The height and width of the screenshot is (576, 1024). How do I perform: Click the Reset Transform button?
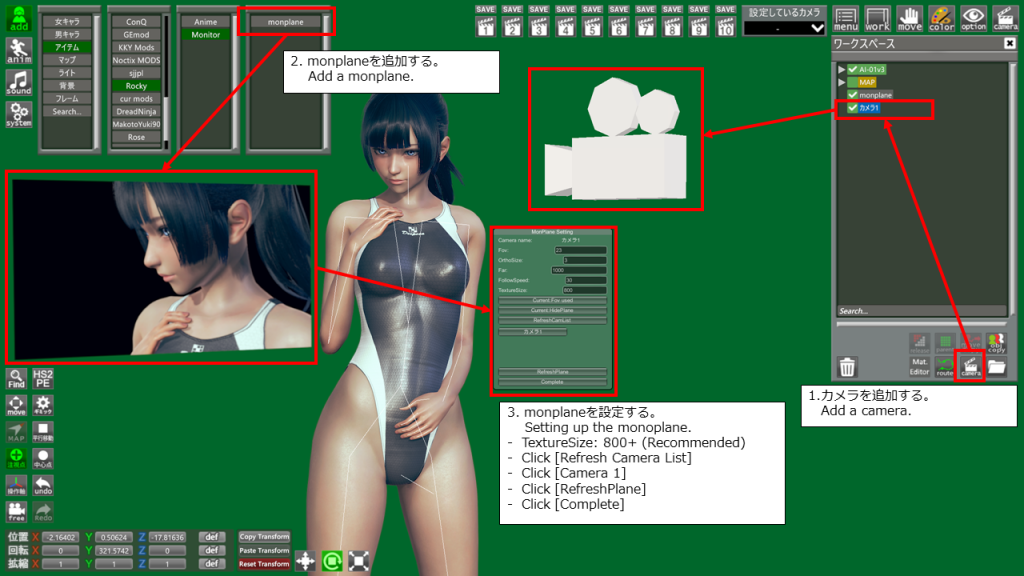tap(264, 564)
